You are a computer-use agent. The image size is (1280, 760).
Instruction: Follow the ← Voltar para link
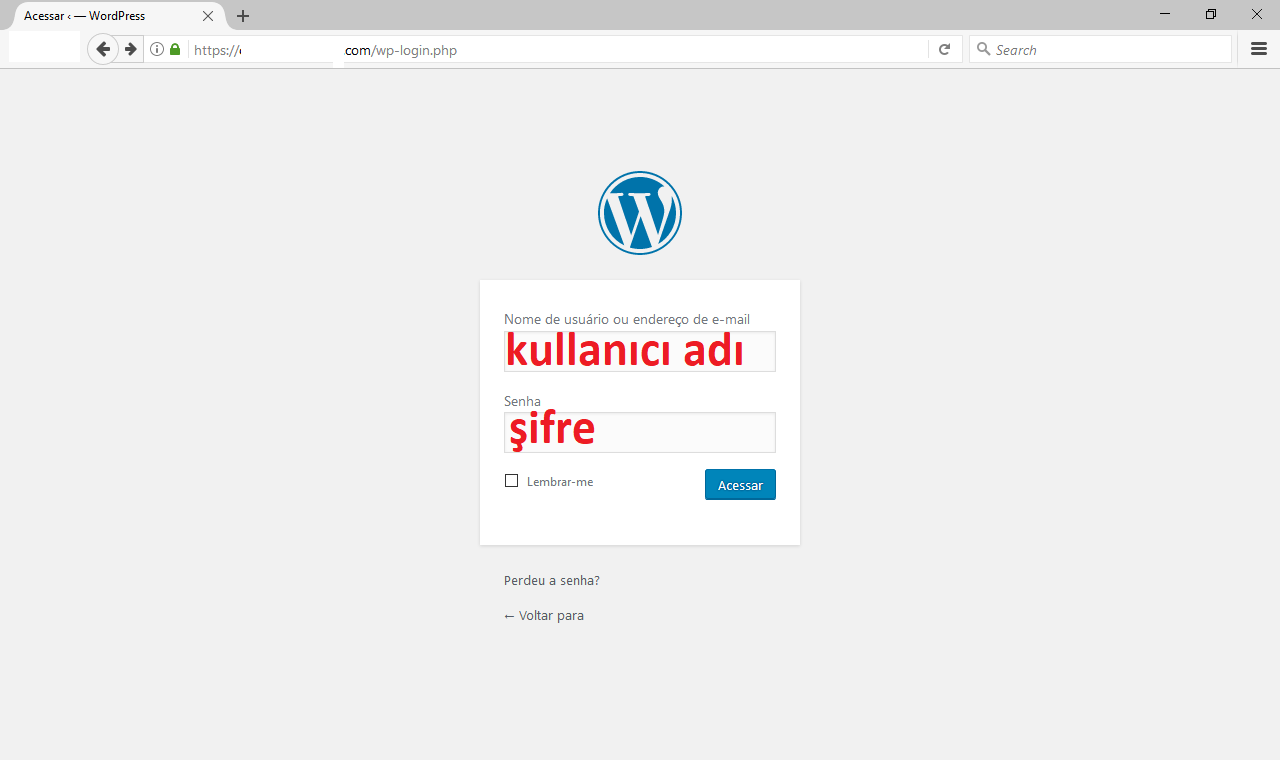point(544,615)
